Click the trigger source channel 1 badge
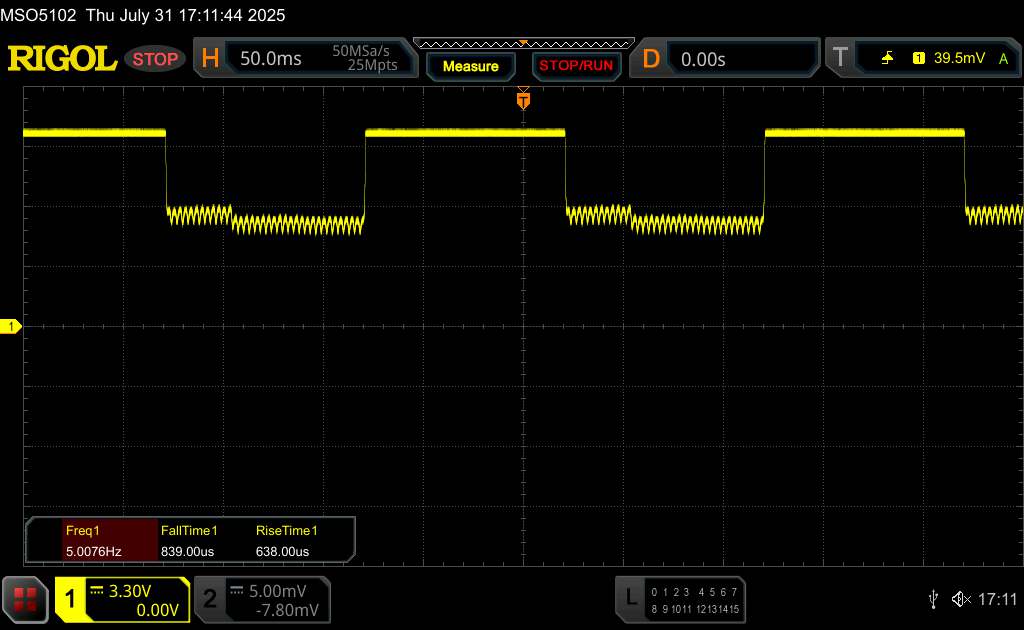The height and width of the screenshot is (630, 1024). tap(919, 58)
